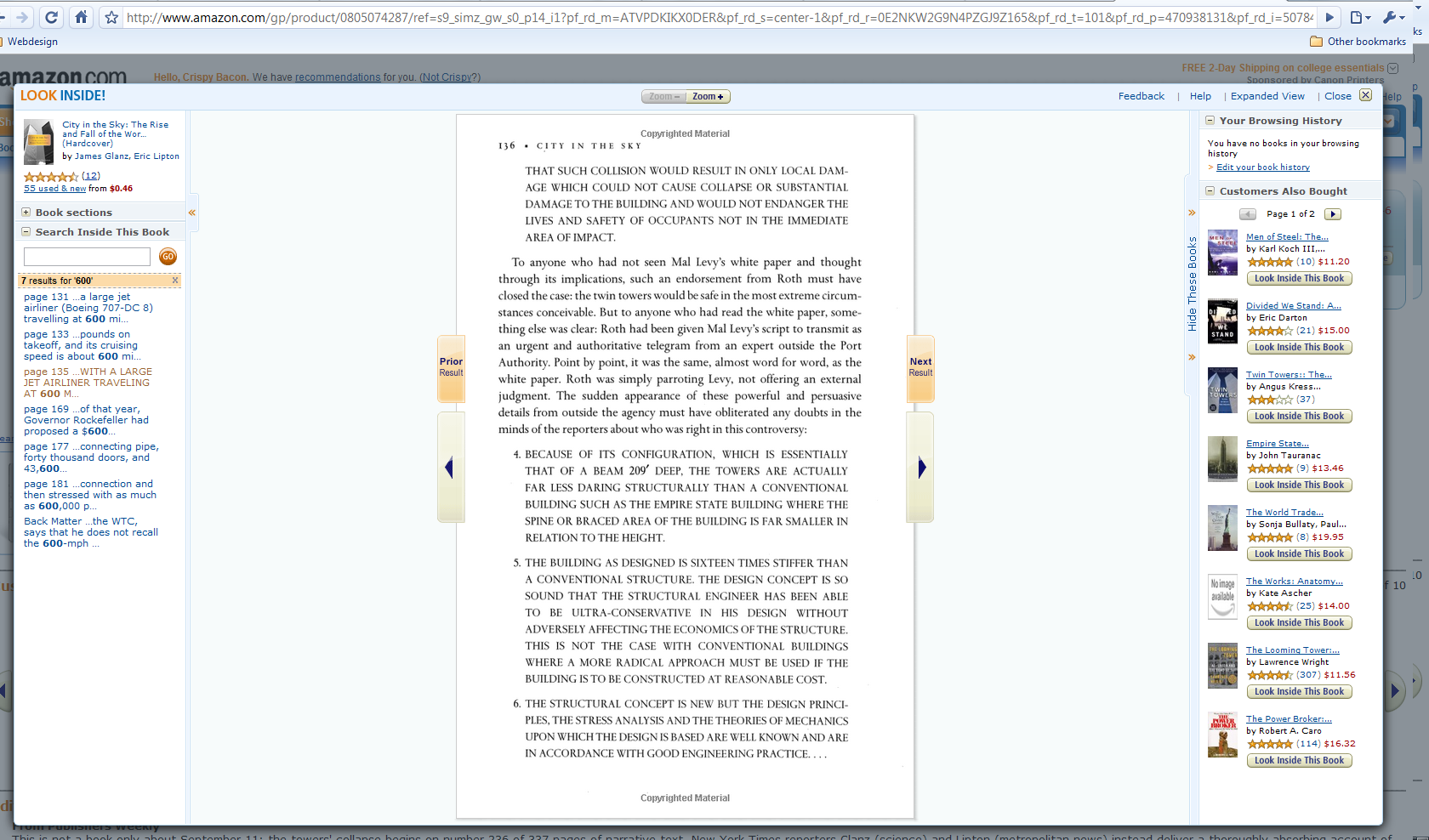Expand the Book sections panel
The image size is (1429, 840).
click(x=26, y=213)
